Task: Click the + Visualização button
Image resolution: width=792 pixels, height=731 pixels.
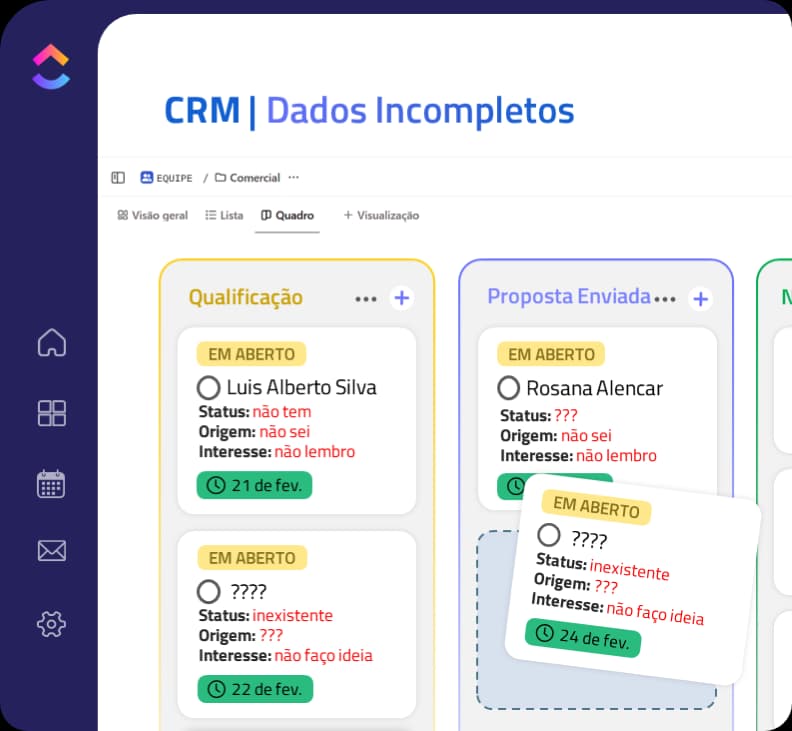Action: point(381,215)
